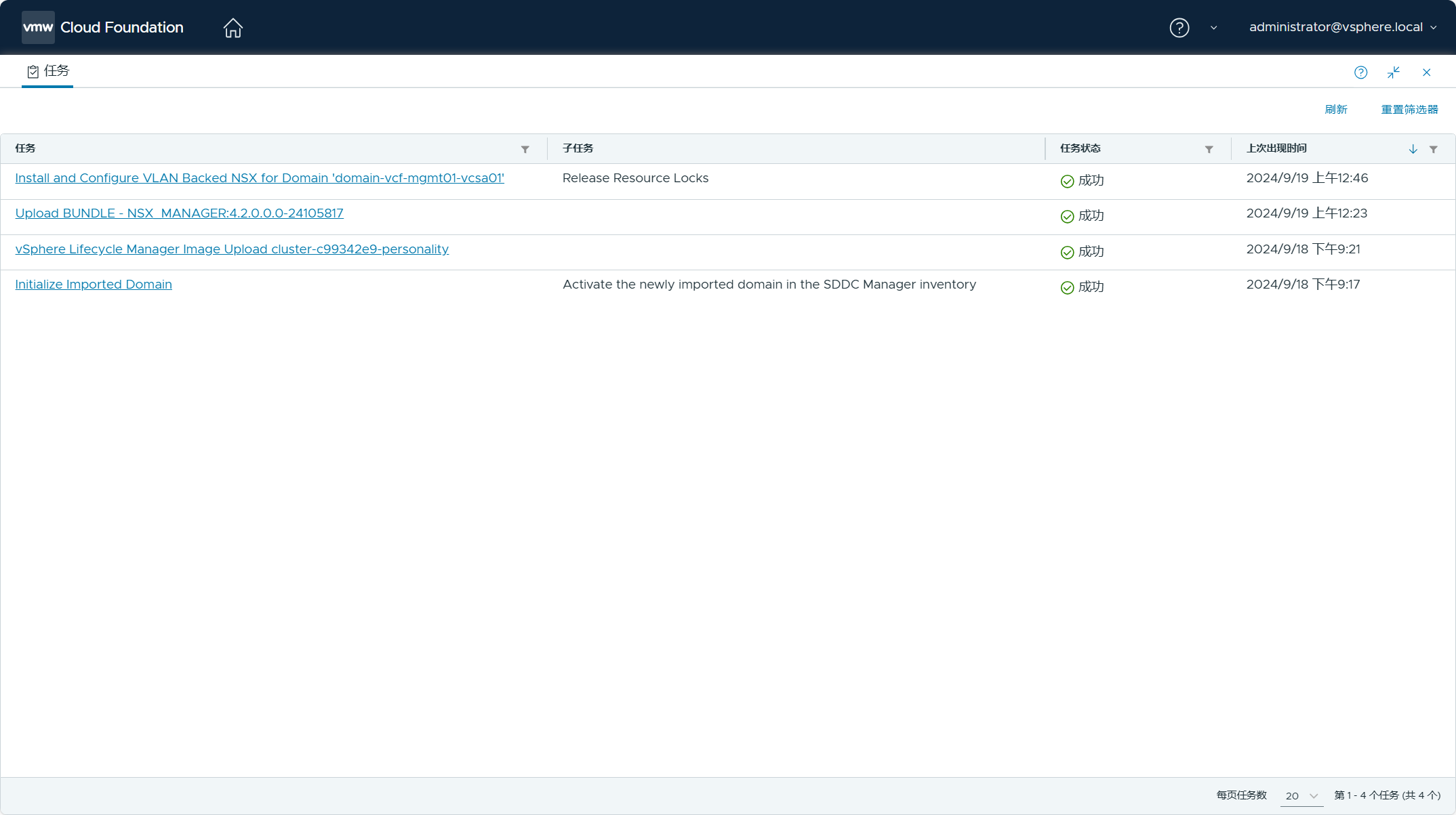Collapse the tasks panel with the minimize icon
Screen dimensions: 1456x815
pyautogui.click(x=1394, y=72)
